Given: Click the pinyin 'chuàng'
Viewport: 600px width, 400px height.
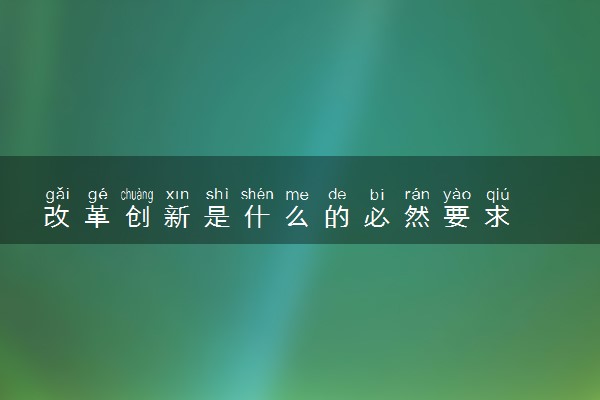Looking at the screenshot, I should pos(137,195).
